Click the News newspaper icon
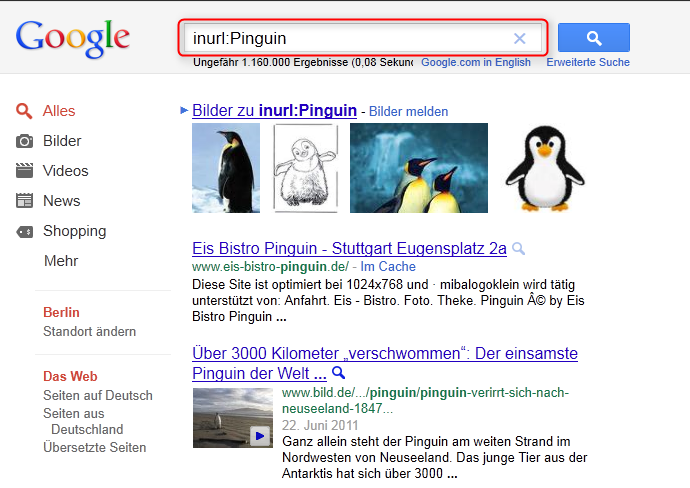Viewport: 690px width, 488px height. (x=24, y=201)
